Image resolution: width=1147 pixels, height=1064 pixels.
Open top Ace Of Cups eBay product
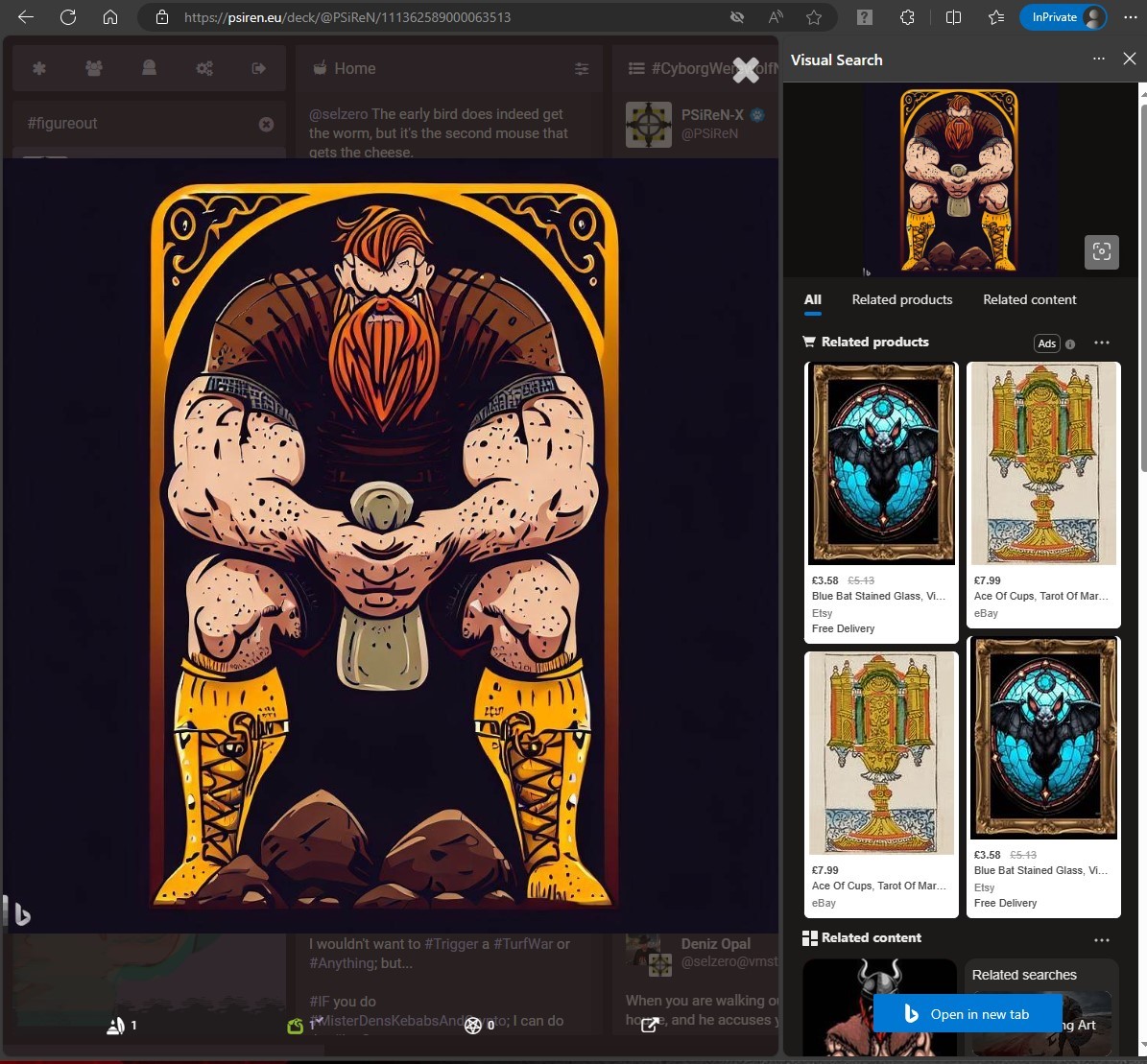[x=1044, y=495]
